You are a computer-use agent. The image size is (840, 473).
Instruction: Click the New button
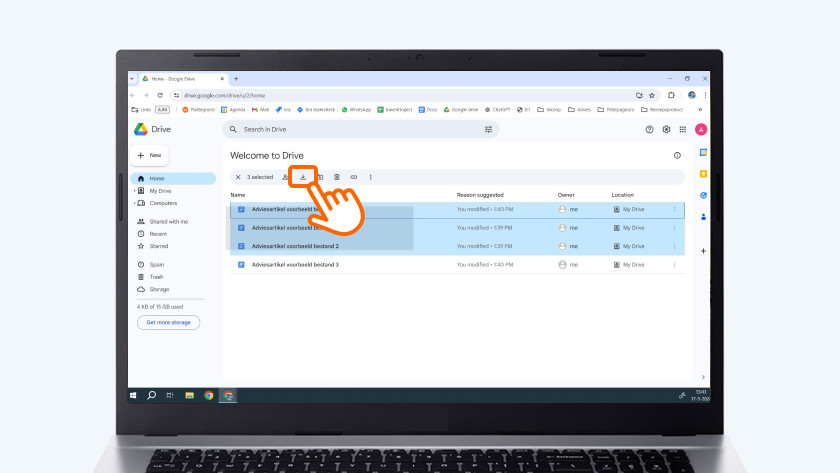150,156
